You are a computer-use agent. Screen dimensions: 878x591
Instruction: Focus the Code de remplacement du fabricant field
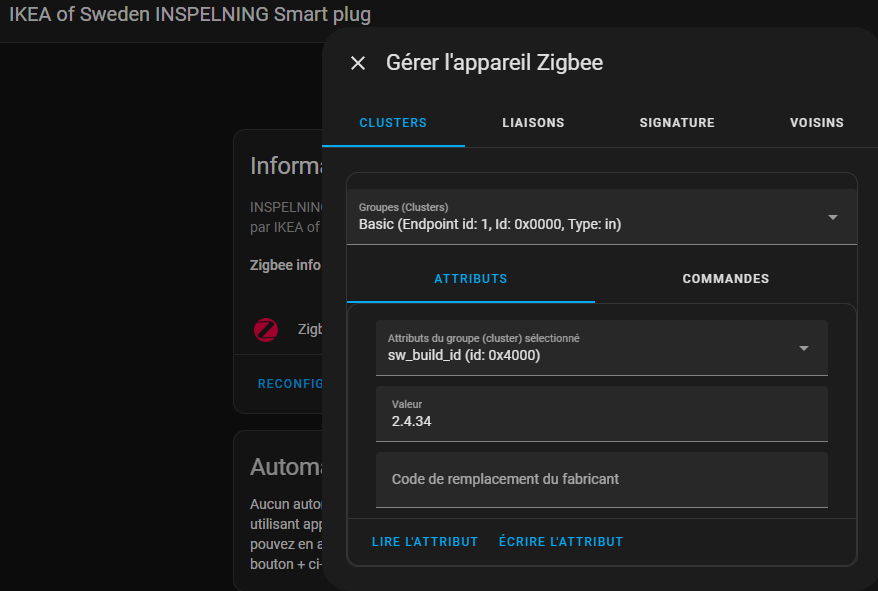click(602, 480)
